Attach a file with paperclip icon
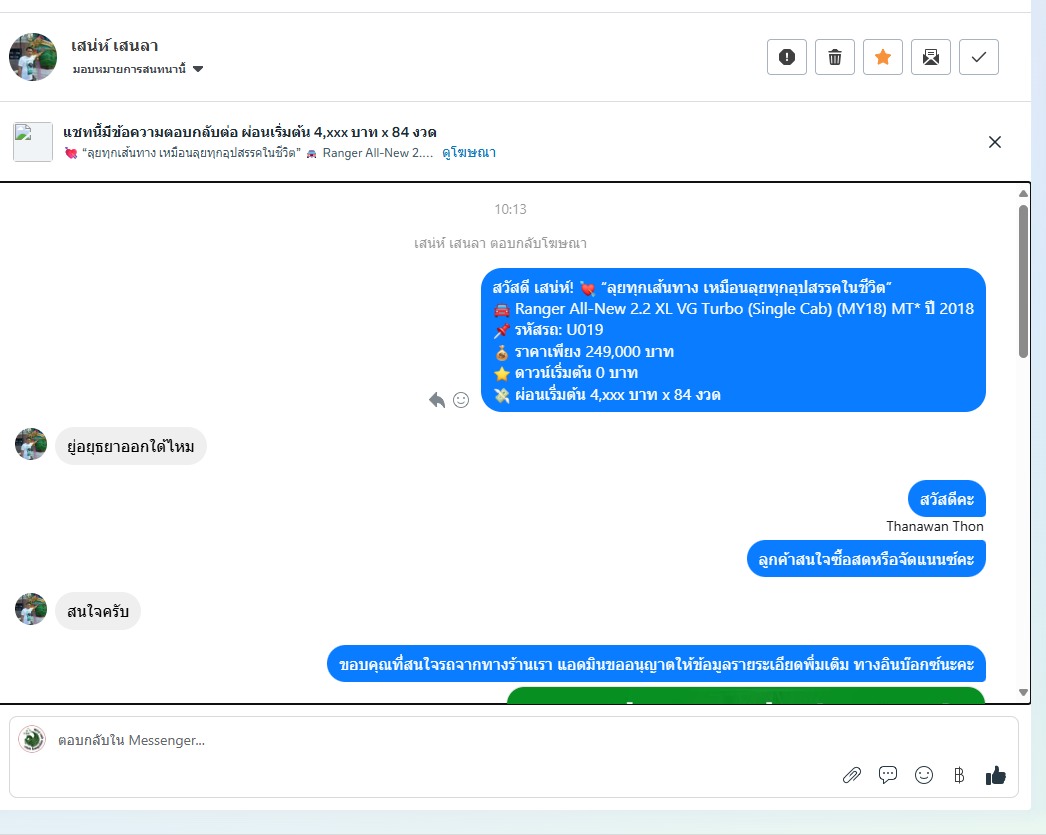The image size is (1046, 835). pos(852,775)
